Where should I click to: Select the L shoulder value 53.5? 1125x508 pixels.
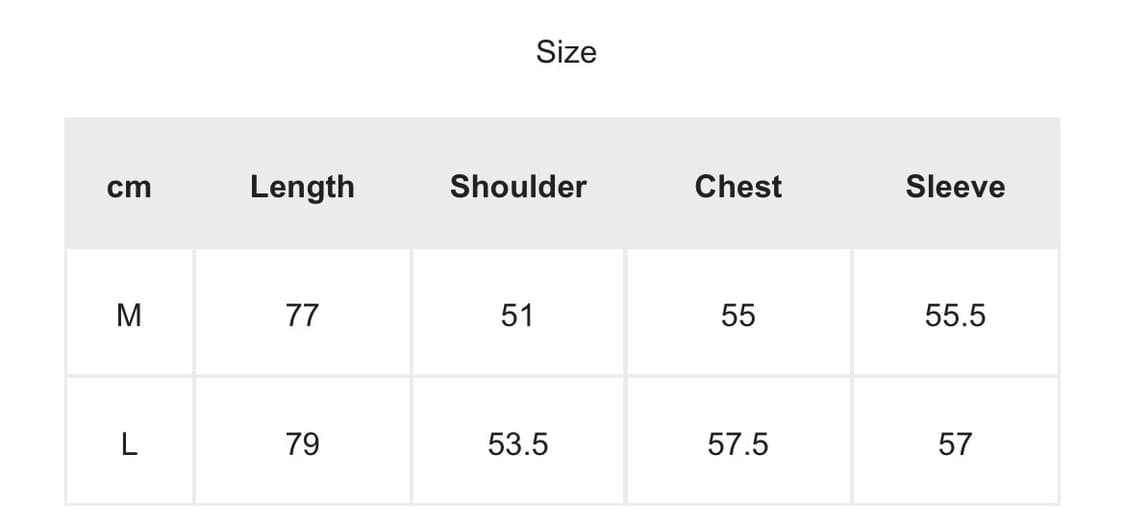tap(518, 443)
